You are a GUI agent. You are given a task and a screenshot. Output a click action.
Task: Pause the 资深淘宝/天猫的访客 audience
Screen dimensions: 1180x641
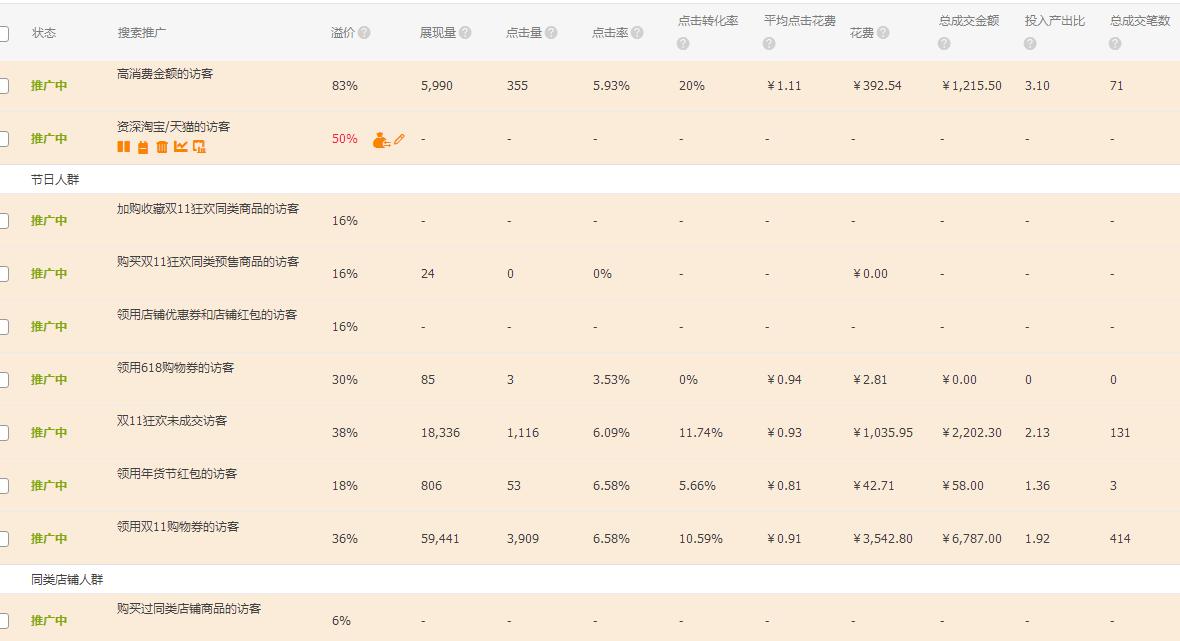point(124,146)
